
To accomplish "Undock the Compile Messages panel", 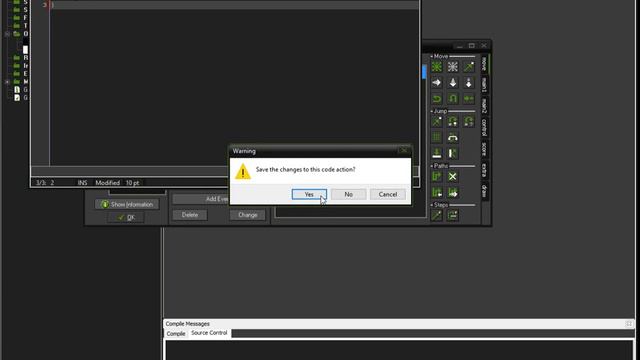I will tap(629, 324).
